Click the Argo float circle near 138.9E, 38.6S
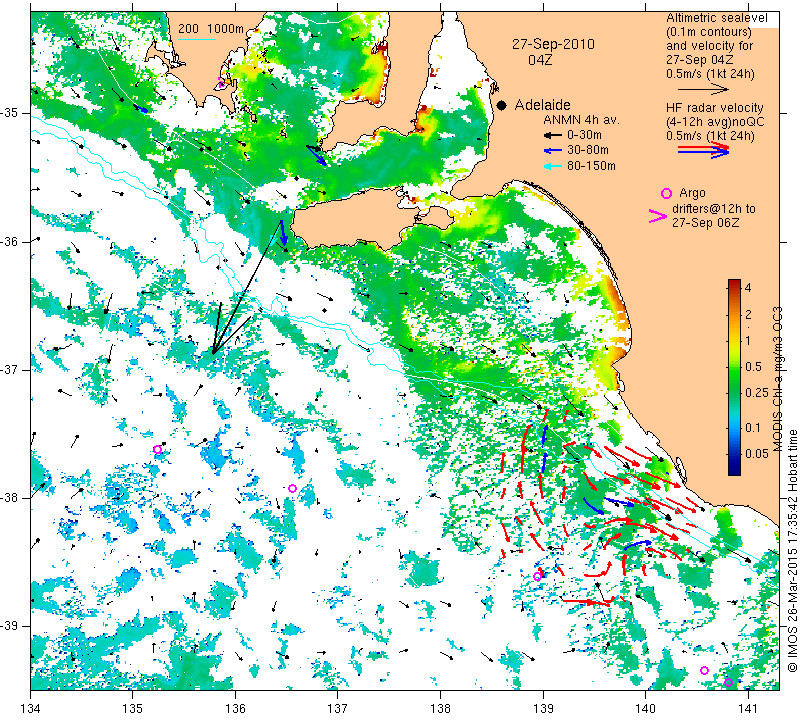 537,577
